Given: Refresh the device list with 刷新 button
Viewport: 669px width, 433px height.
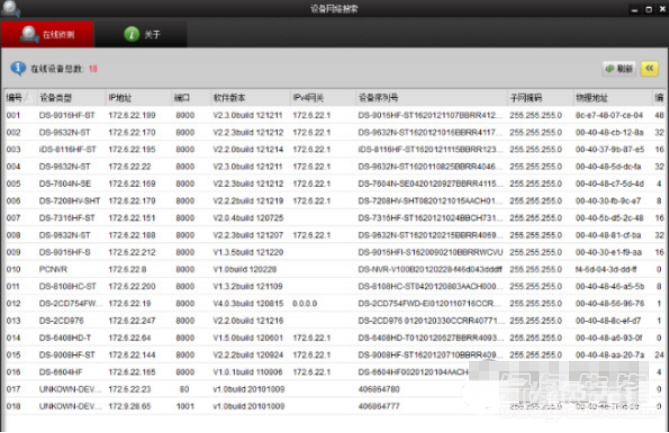Looking at the screenshot, I should 619,69.
